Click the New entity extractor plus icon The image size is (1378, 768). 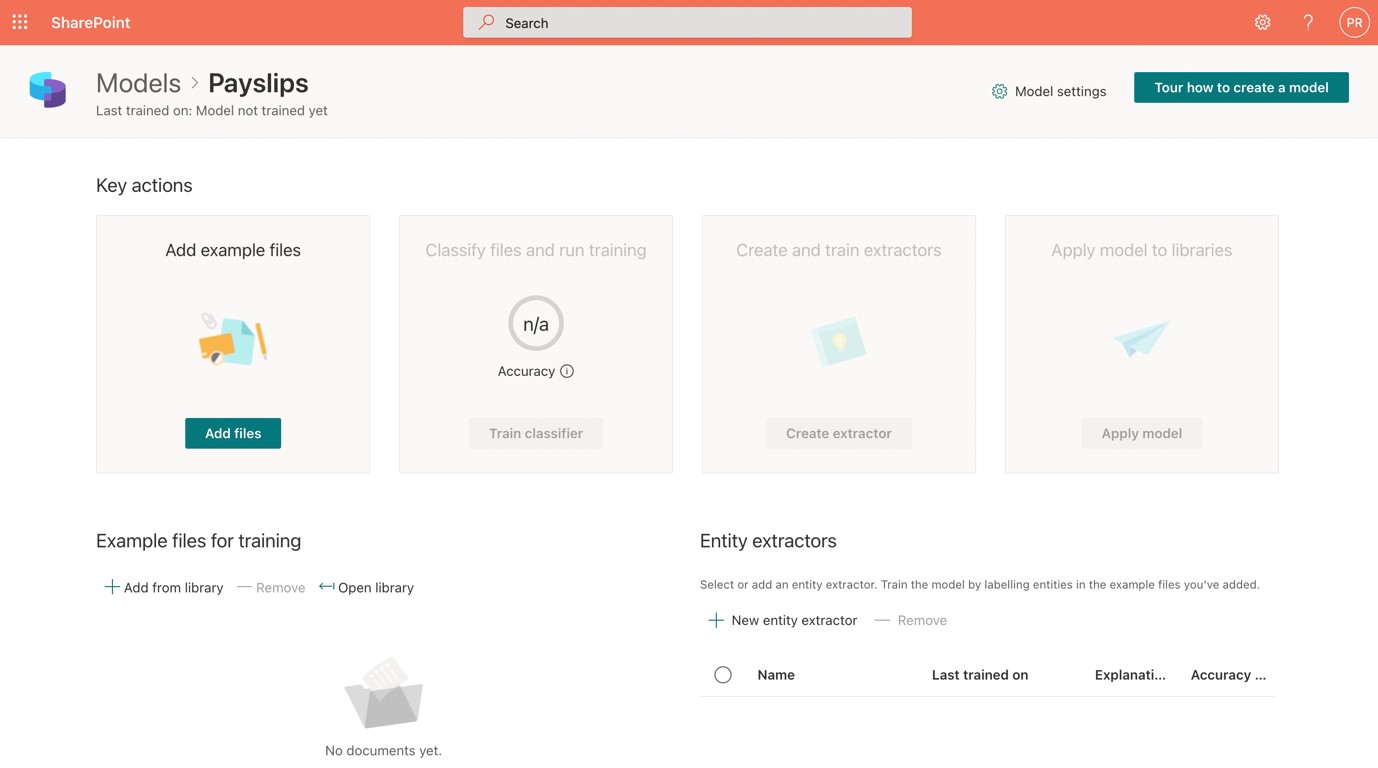(716, 620)
